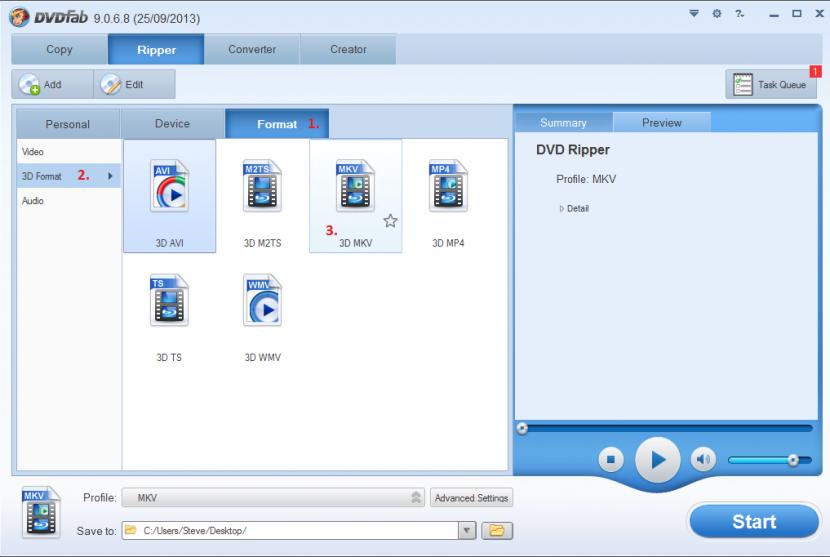This screenshot has width=830, height=557.
Task: Switch to the Ripper tab
Action: tap(156, 49)
